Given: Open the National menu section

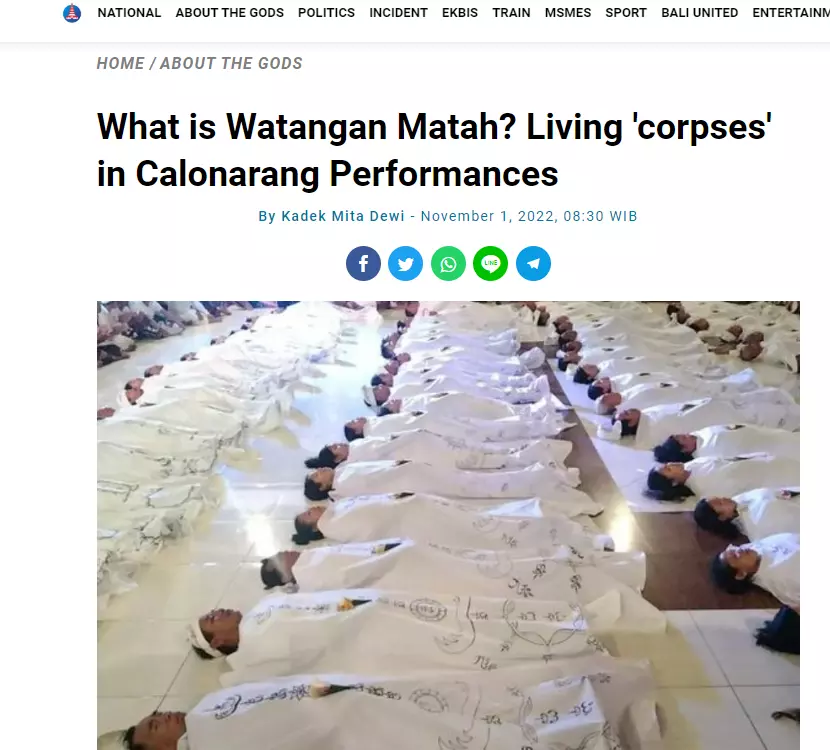Looking at the screenshot, I should coord(129,13).
